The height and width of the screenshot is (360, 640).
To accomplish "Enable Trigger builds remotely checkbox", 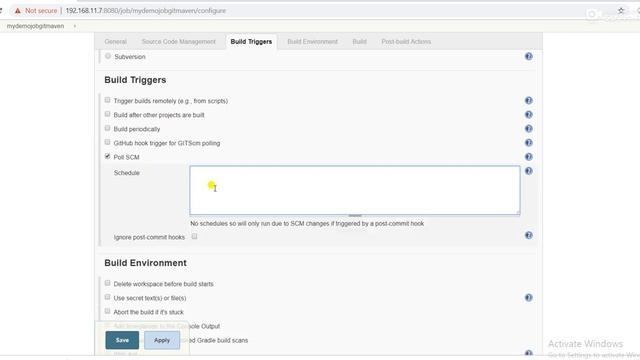I will [107, 100].
